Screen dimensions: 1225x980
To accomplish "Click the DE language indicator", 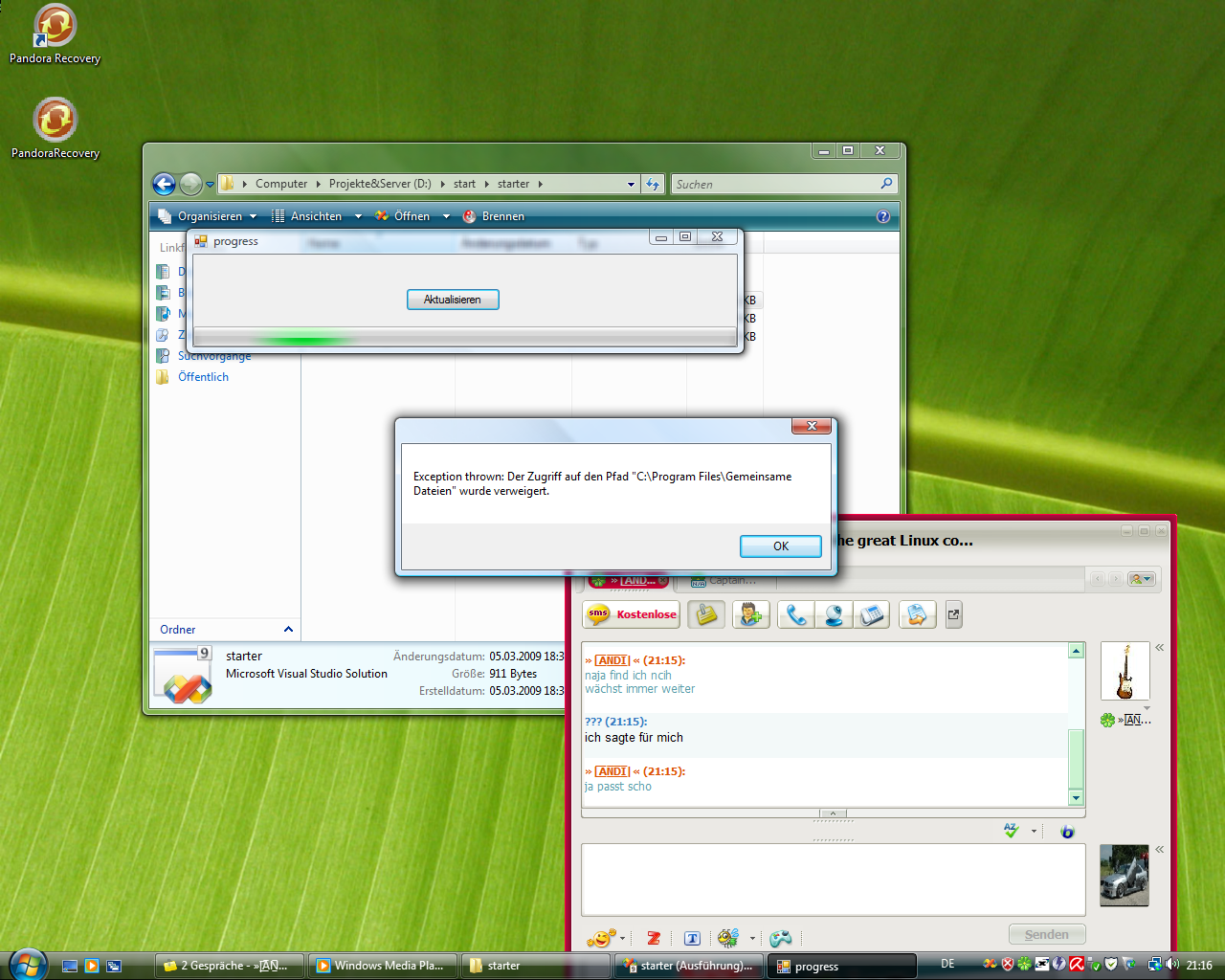I will (x=947, y=965).
